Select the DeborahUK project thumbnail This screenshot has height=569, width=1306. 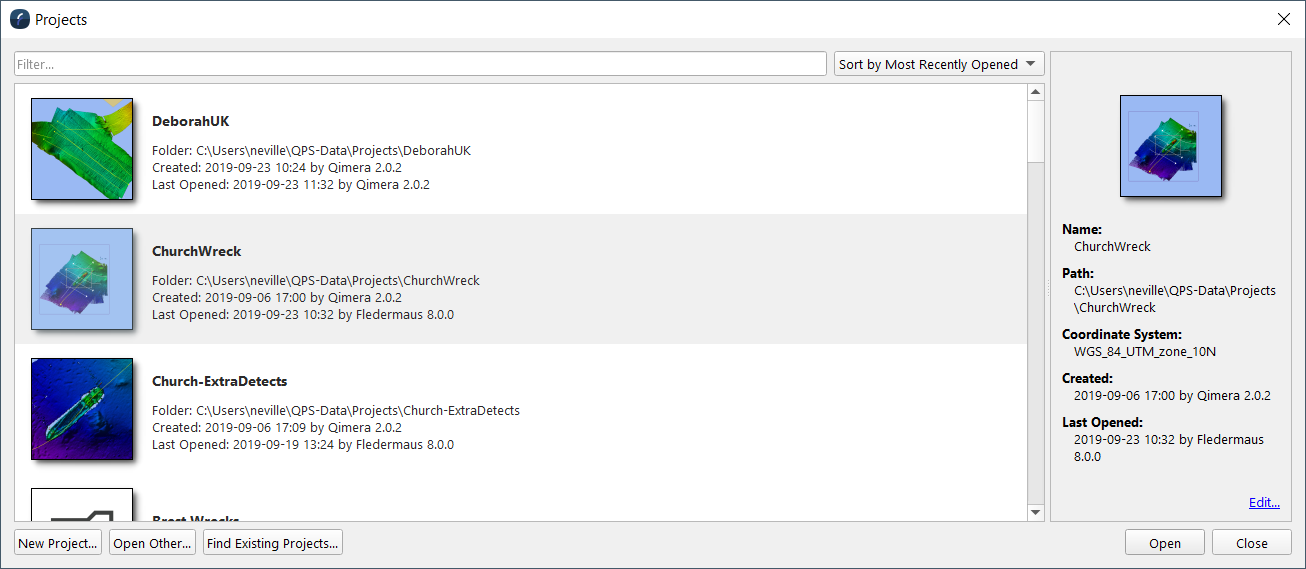[82, 149]
